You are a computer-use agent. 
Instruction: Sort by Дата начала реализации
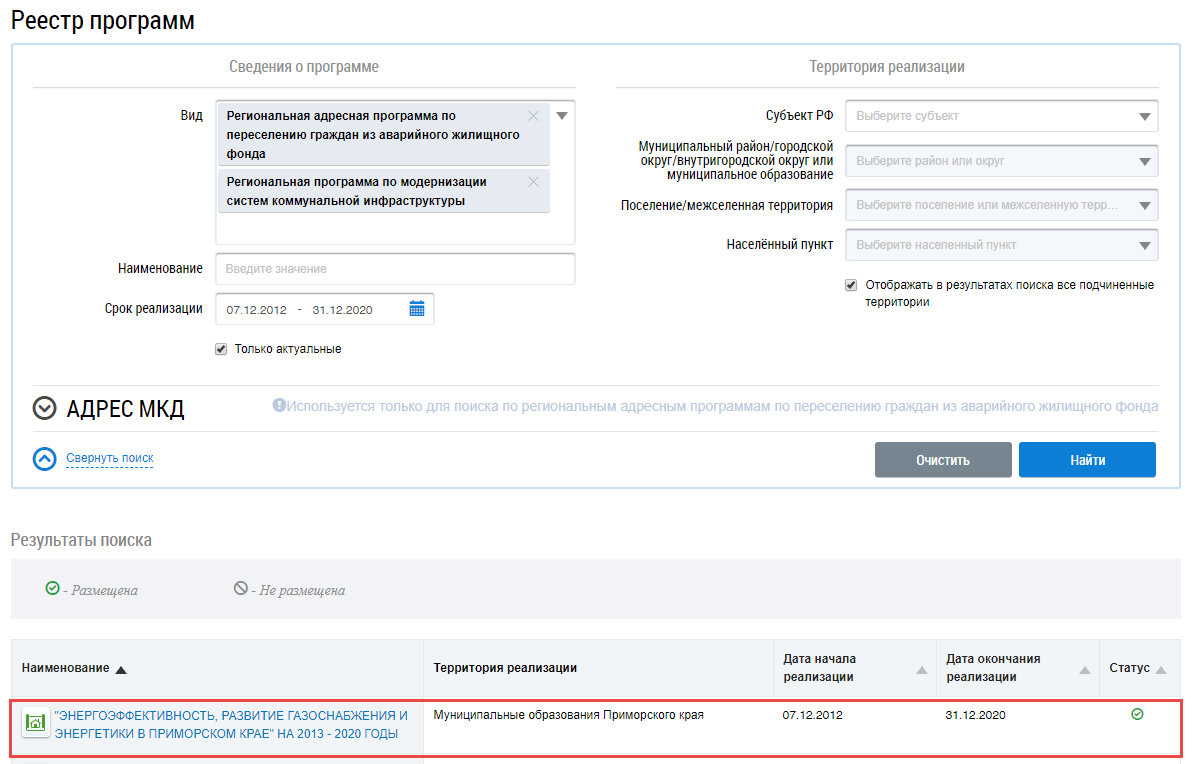(922, 670)
